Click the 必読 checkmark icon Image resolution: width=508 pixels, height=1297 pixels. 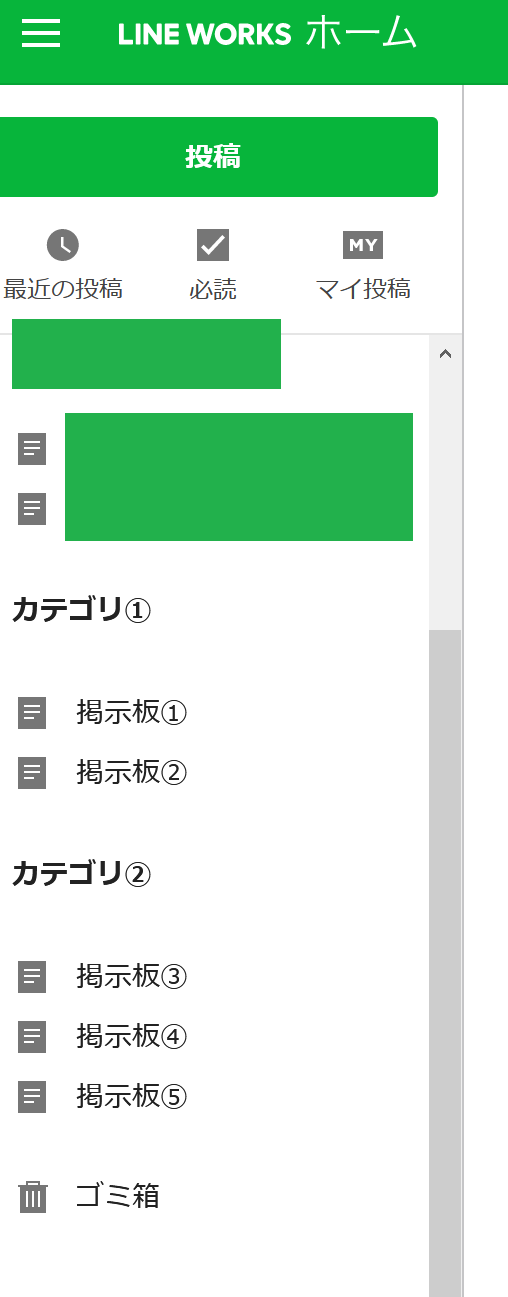pos(213,245)
